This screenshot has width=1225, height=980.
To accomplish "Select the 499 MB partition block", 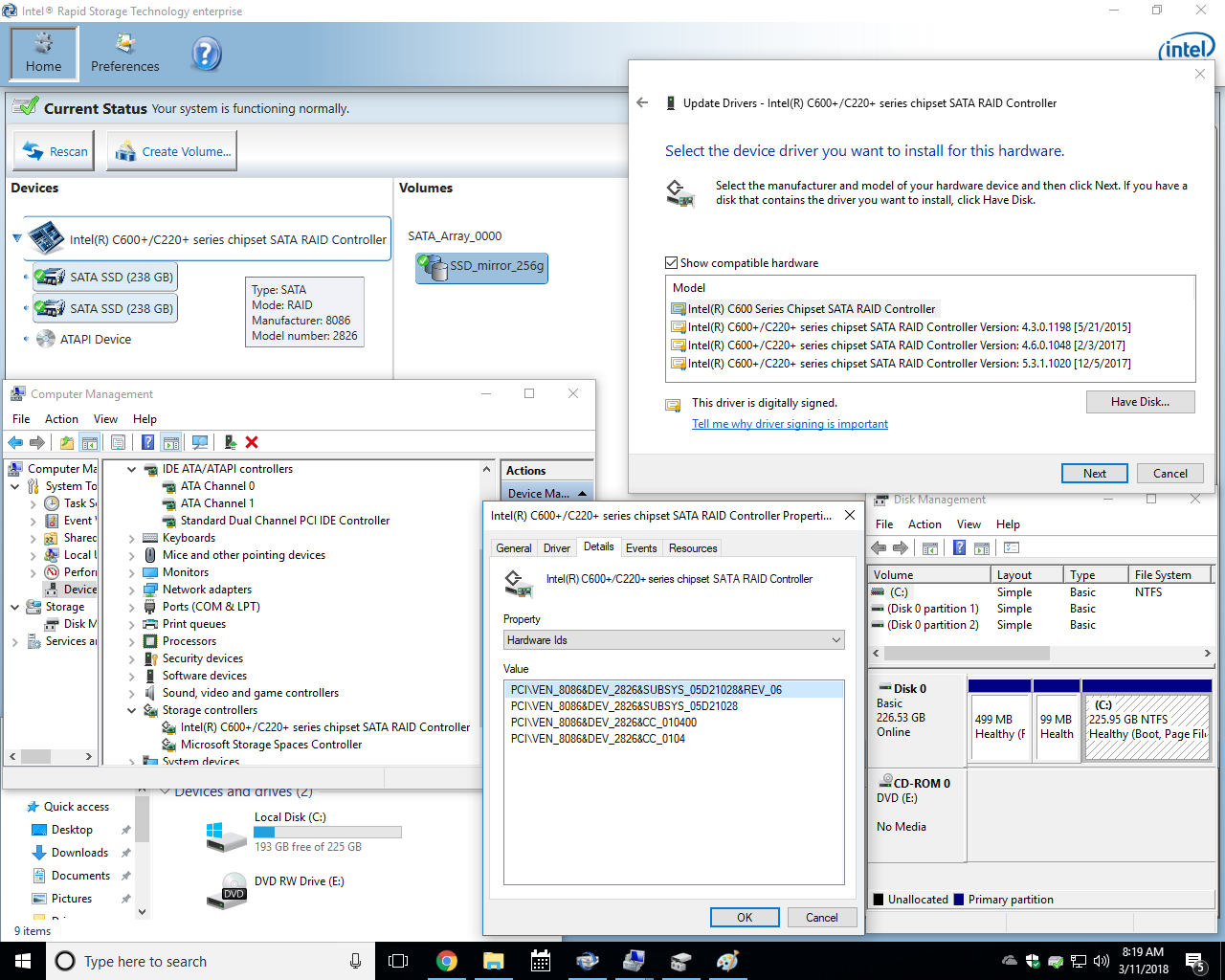I will (1000, 727).
